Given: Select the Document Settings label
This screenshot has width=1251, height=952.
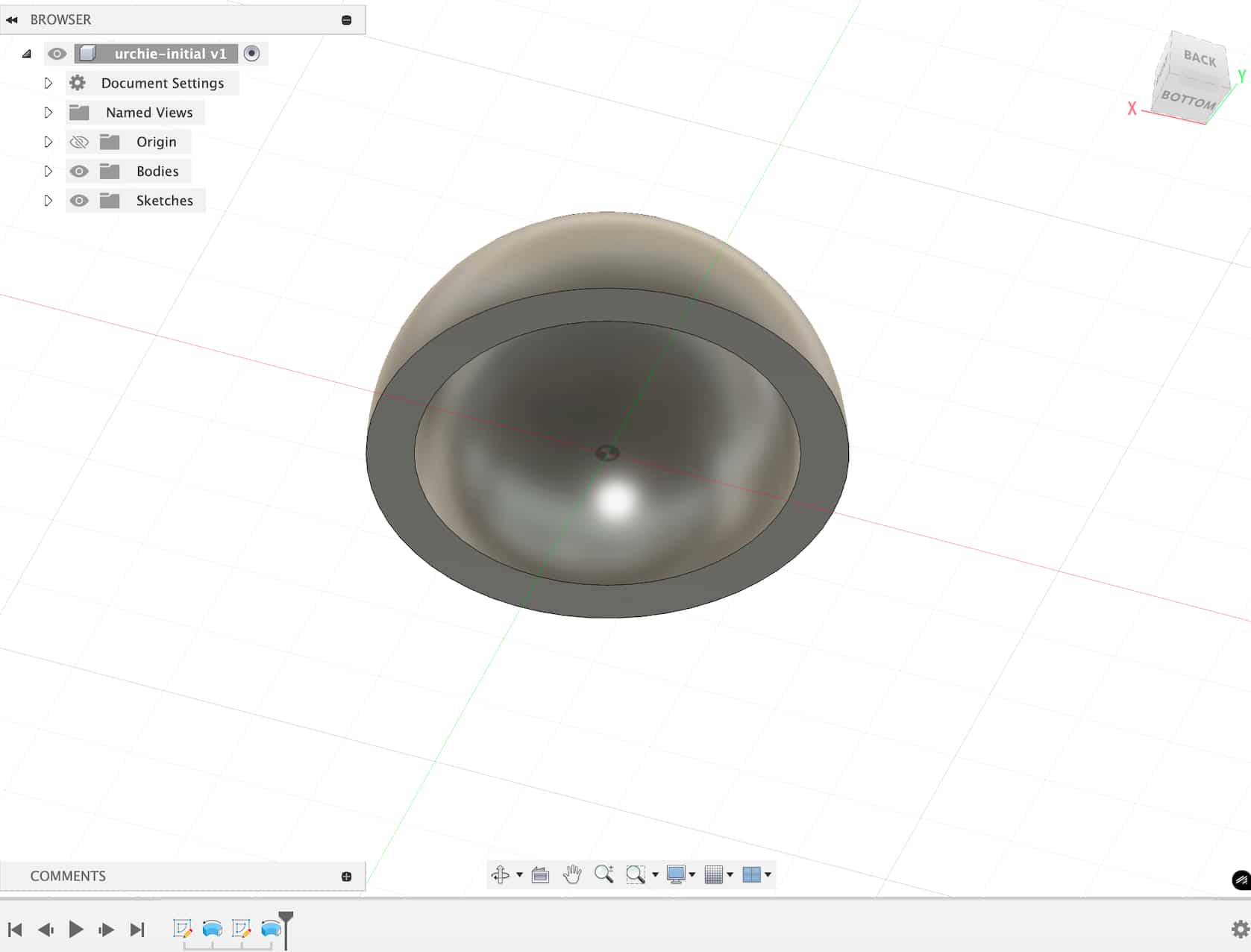Looking at the screenshot, I should click(163, 83).
